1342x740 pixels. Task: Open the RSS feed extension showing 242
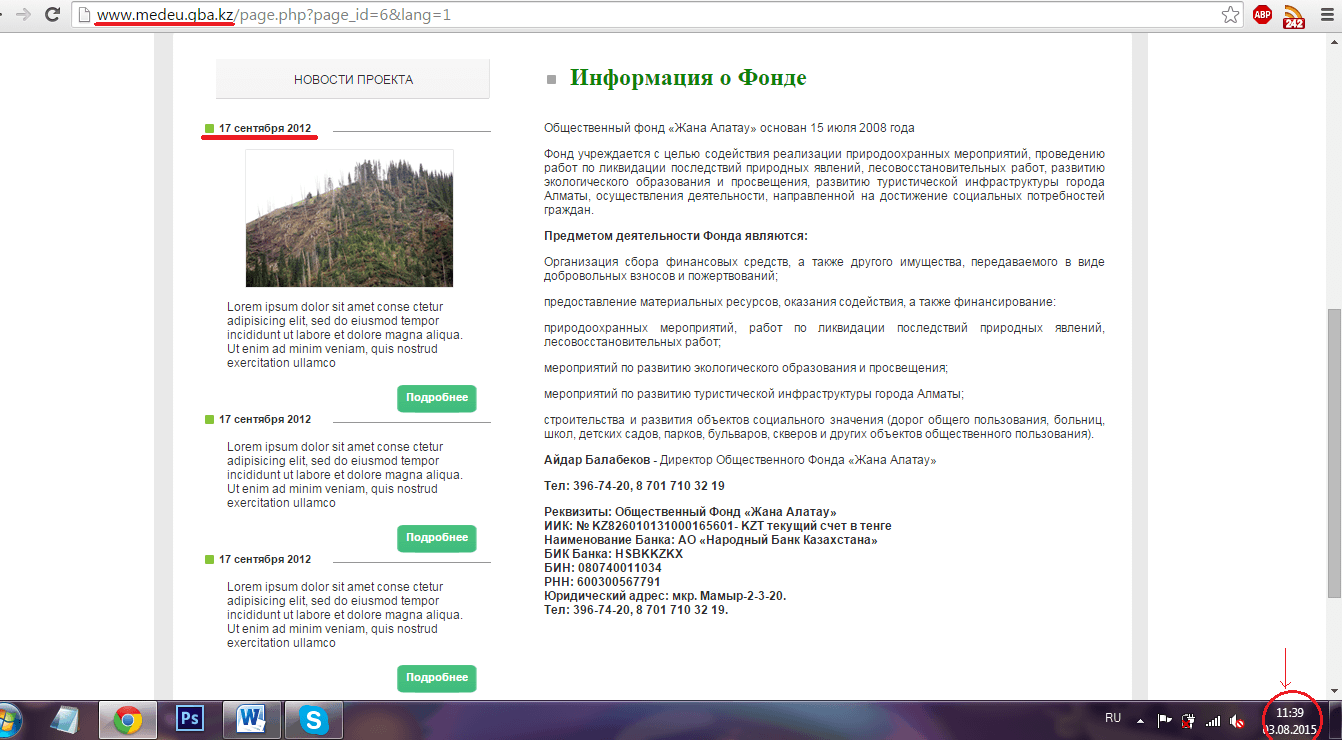tap(1293, 16)
